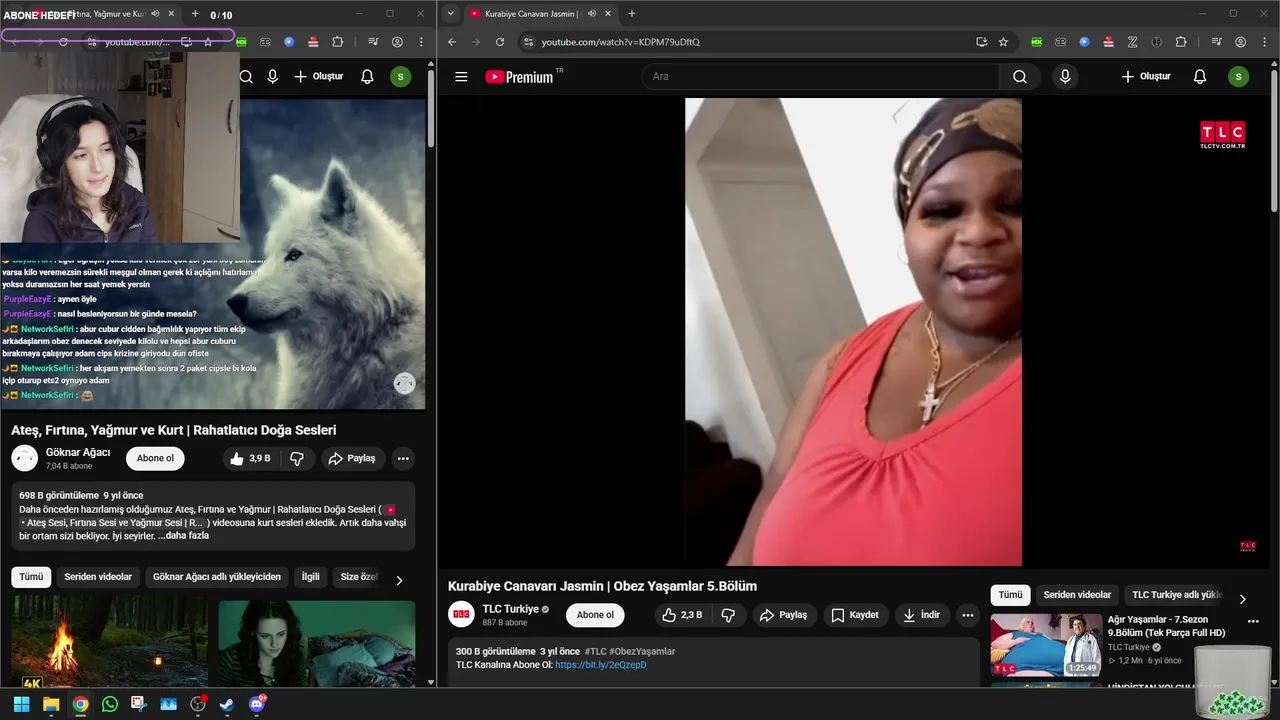This screenshot has height=720, width=1280.
Task: Open tab search dropdown in right browser
Action: pyautogui.click(x=451, y=14)
